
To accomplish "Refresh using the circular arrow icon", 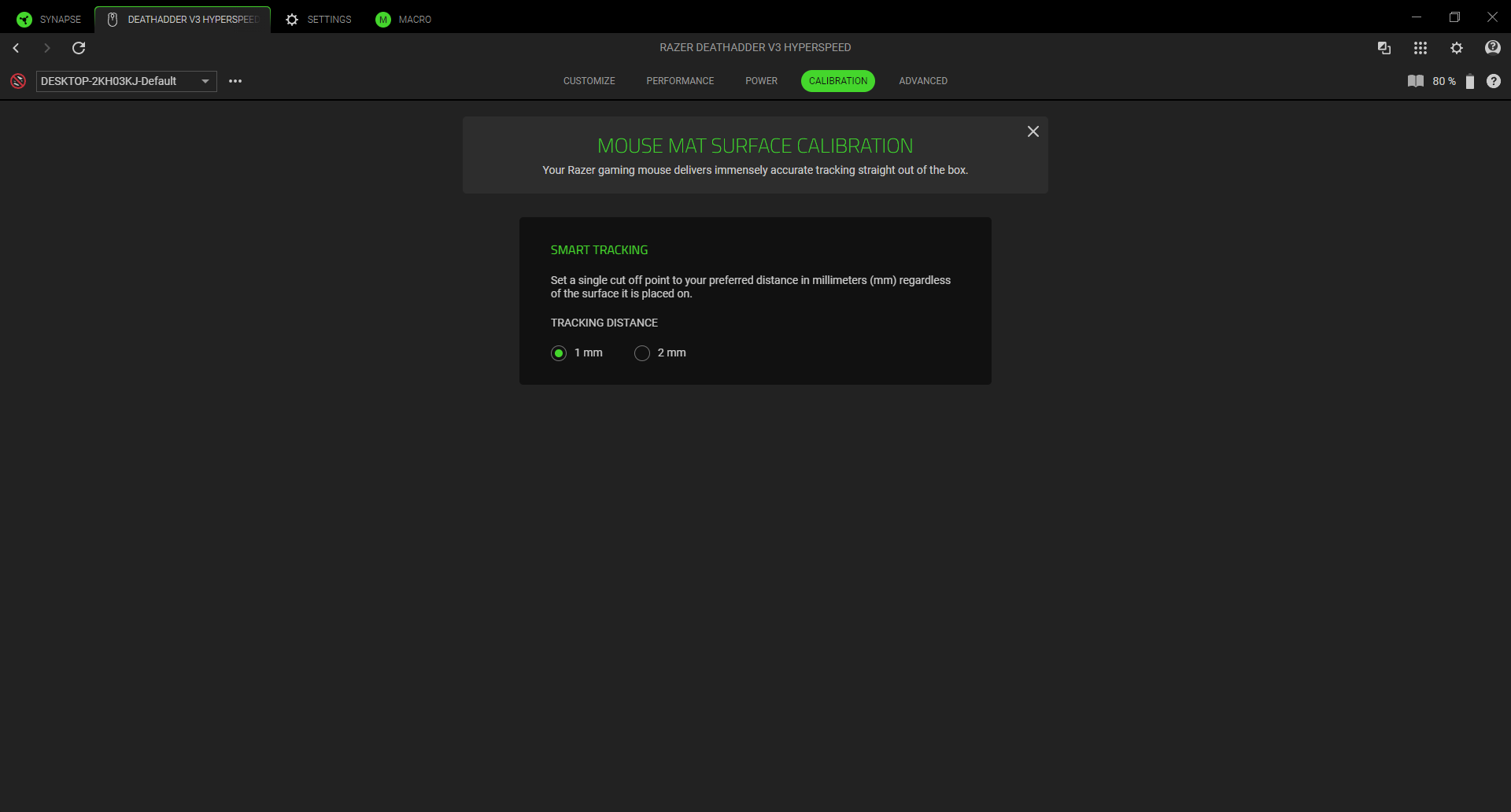I will point(79,48).
